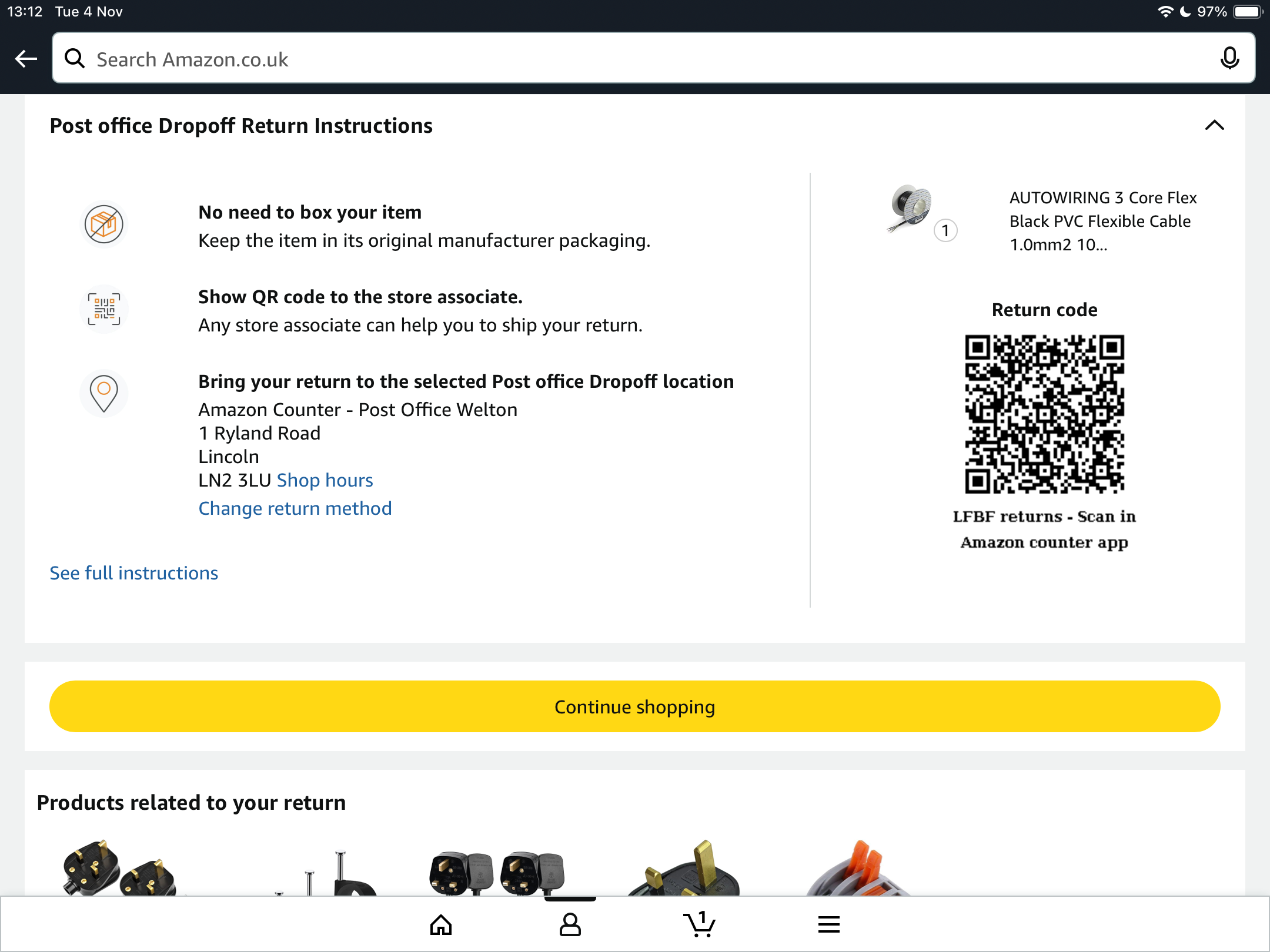
Task: Tap the location pin icon
Action: point(104,393)
